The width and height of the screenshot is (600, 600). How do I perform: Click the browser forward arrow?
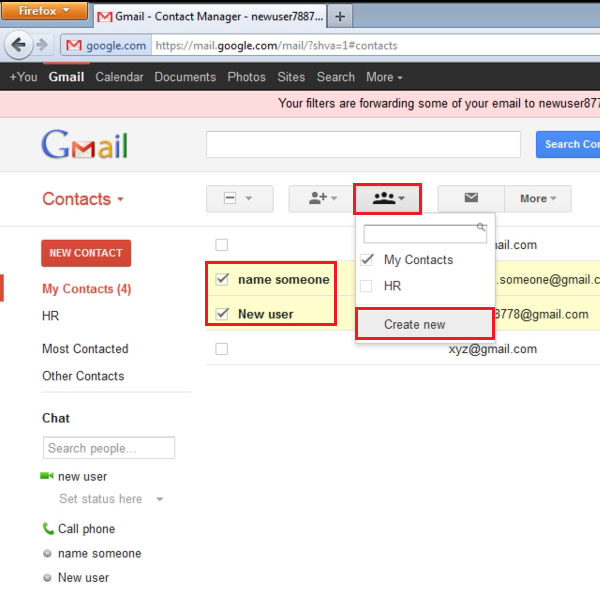point(42,45)
